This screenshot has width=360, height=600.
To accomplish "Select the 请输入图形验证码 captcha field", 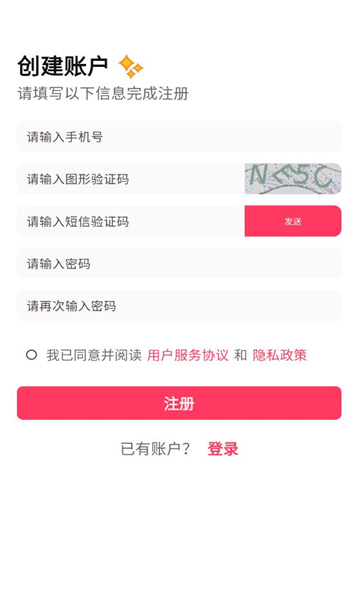I will click(131, 179).
